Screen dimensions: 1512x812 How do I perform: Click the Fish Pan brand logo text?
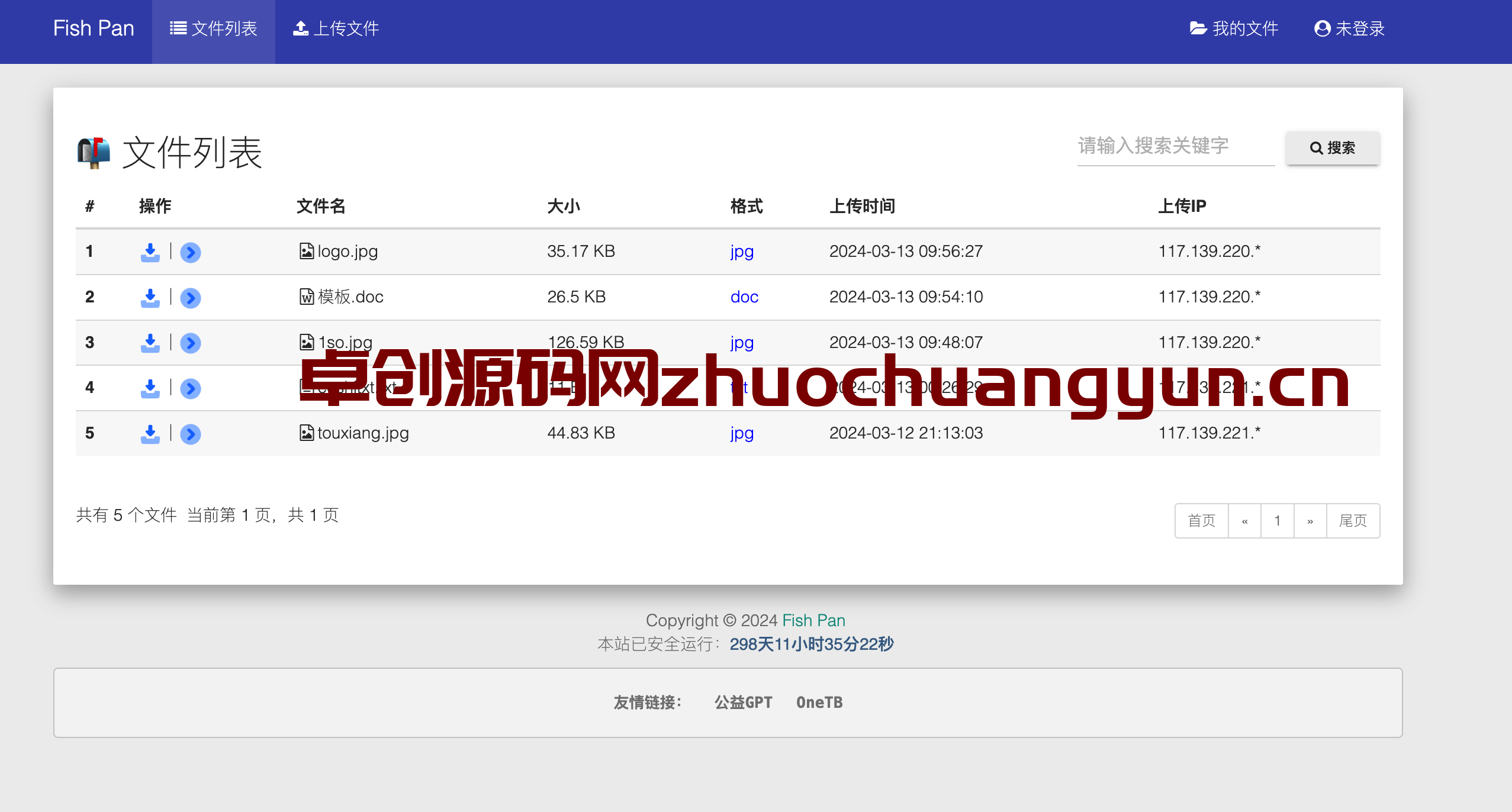point(94,28)
